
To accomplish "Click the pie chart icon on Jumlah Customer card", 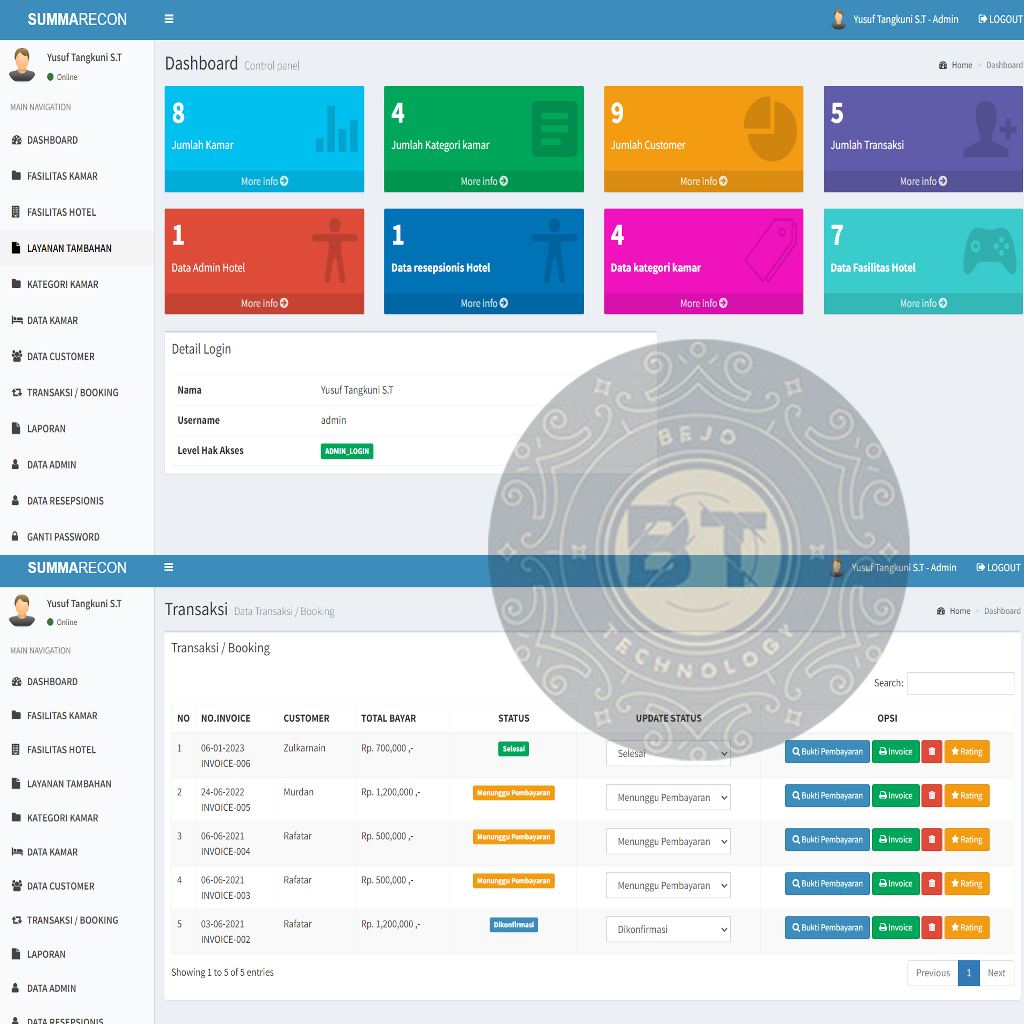I will pyautogui.click(x=770, y=129).
